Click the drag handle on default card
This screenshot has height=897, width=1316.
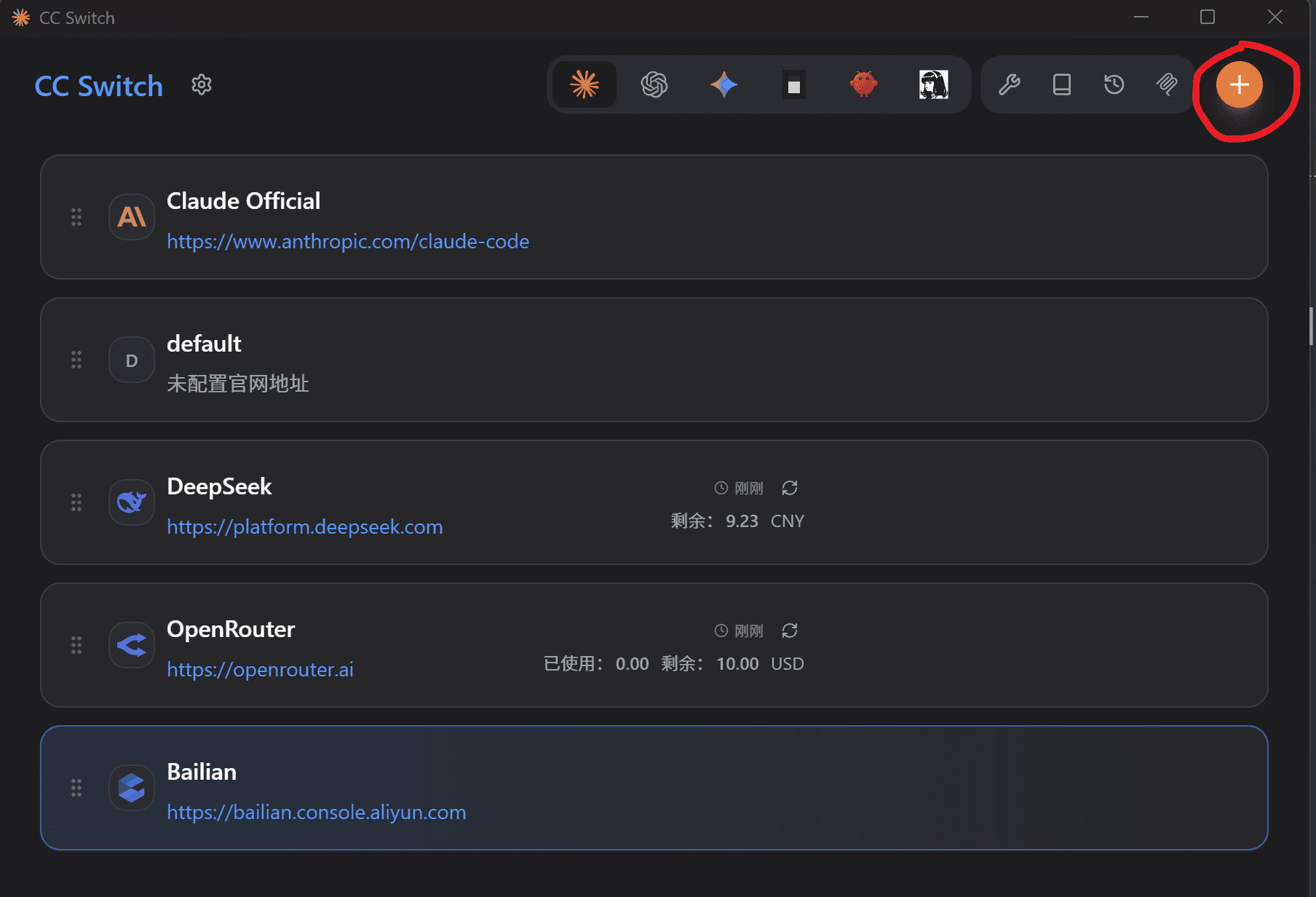click(76, 360)
